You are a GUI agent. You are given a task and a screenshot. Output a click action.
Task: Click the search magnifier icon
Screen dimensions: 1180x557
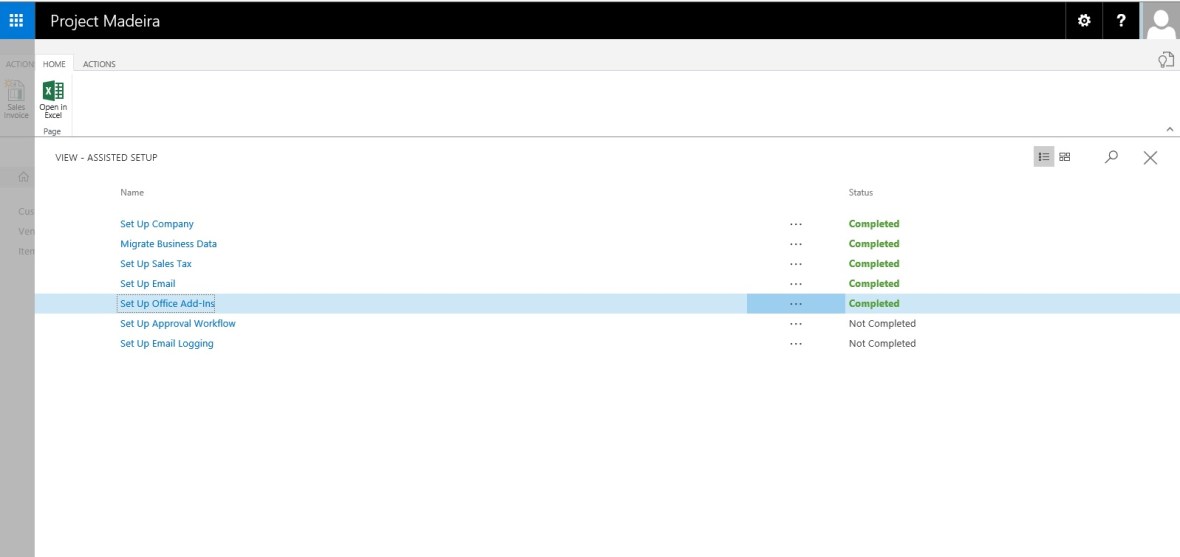(1111, 157)
